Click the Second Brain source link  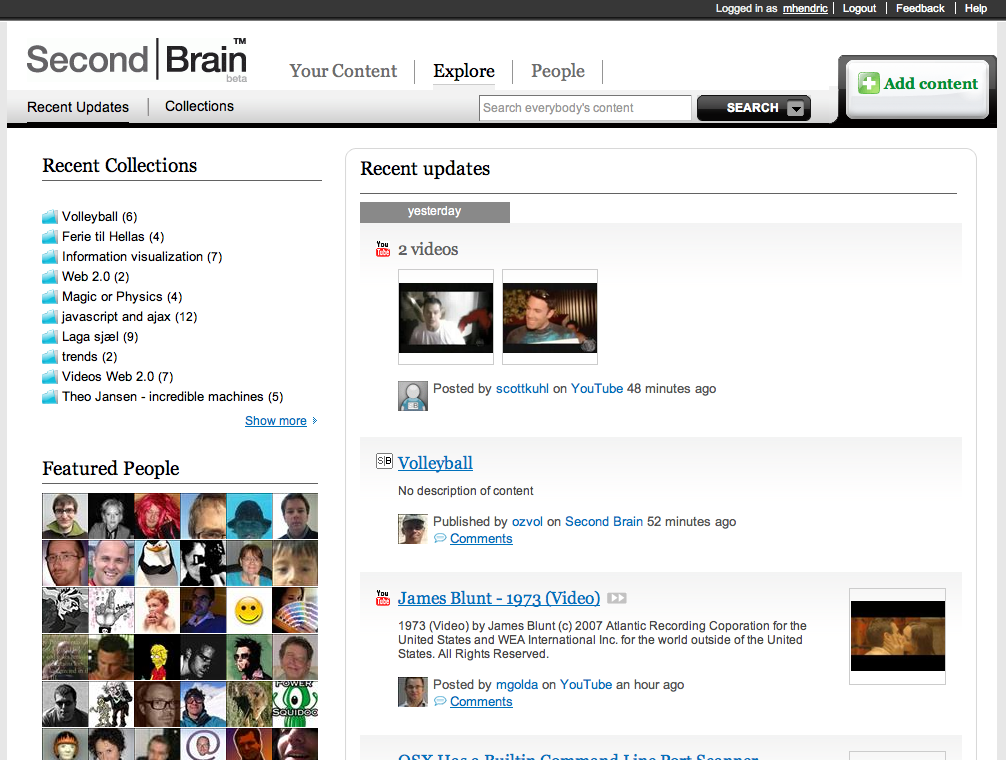point(604,521)
